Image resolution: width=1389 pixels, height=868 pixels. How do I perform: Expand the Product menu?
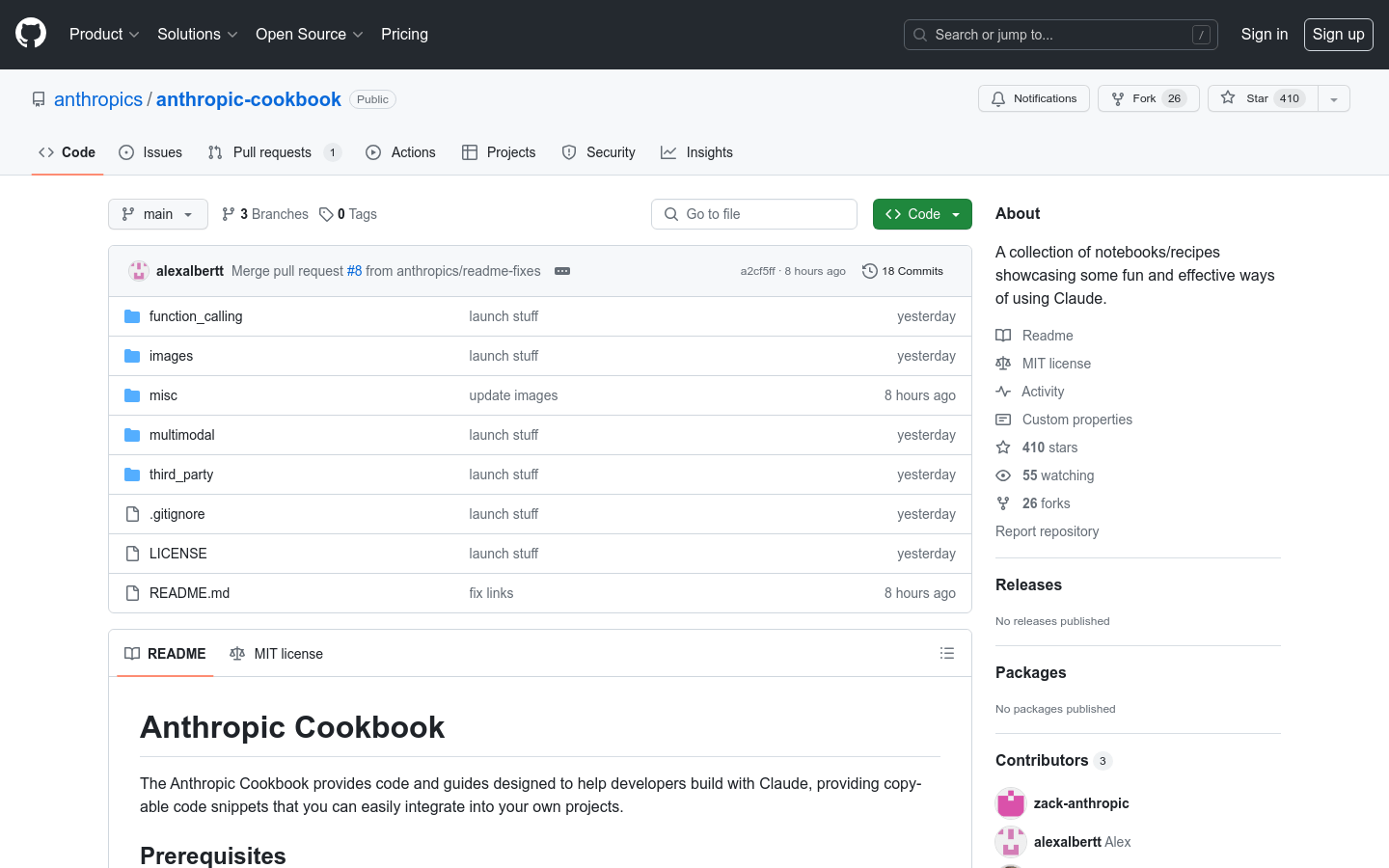104,34
